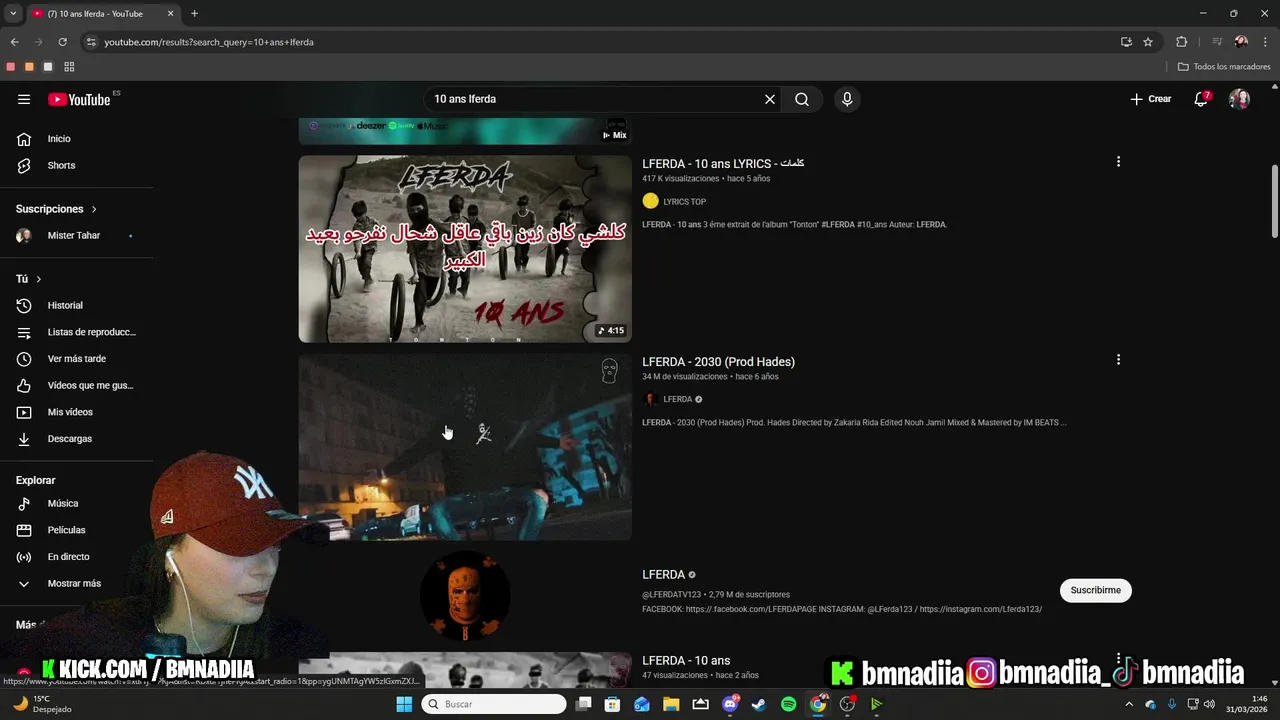Click the En directo live icon
The height and width of the screenshot is (720, 1280).
(24, 557)
